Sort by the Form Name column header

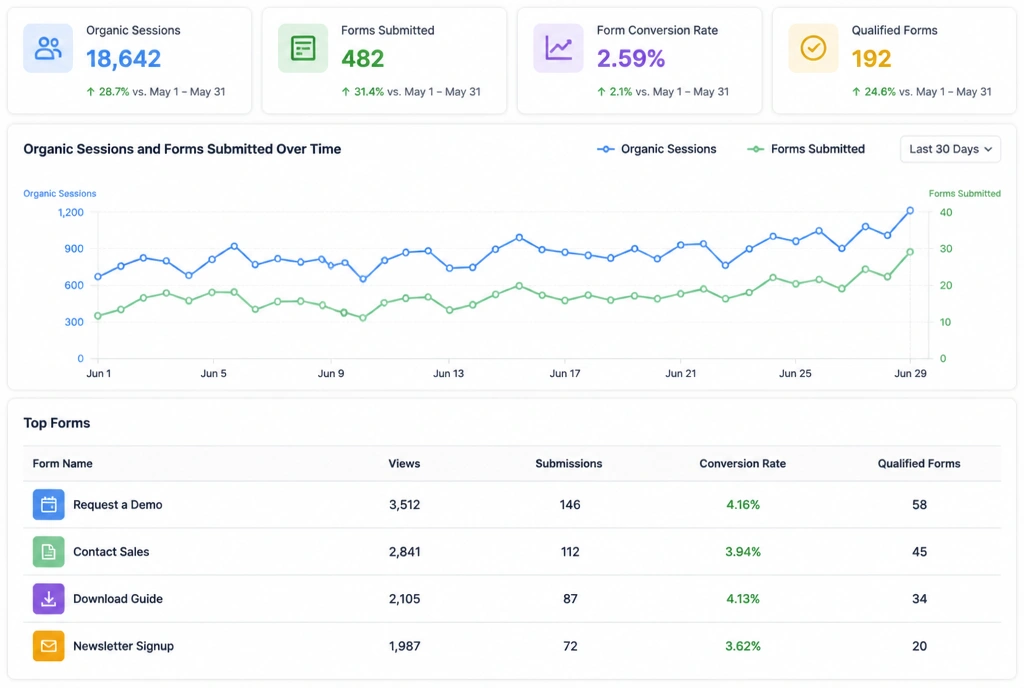pyautogui.click(x=63, y=463)
